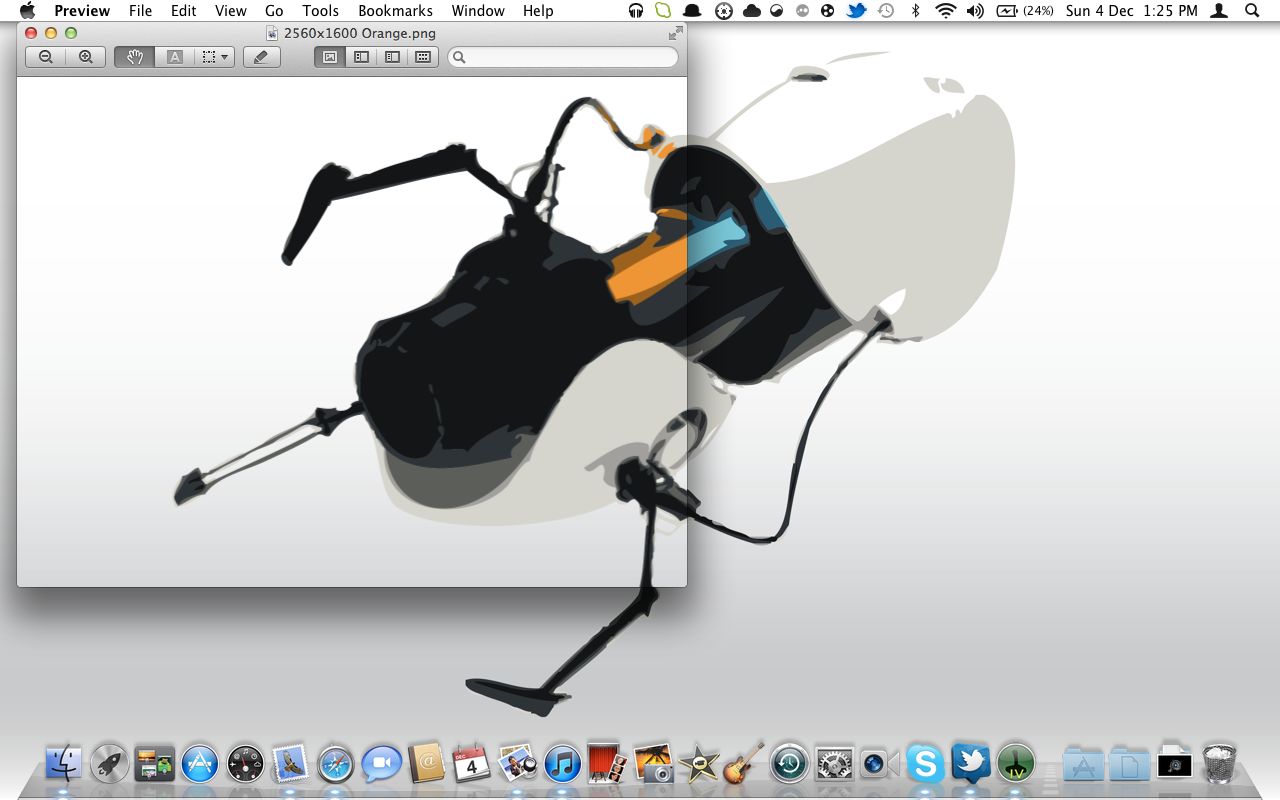
Task: Open the volume control in menu bar
Action: point(975,11)
